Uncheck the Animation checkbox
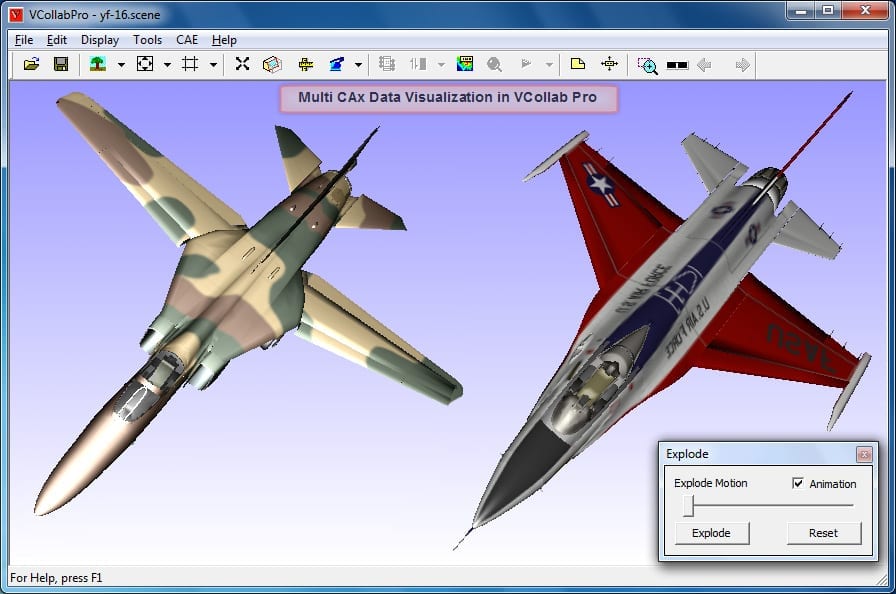 pyautogui.click(x=798, y=483)
